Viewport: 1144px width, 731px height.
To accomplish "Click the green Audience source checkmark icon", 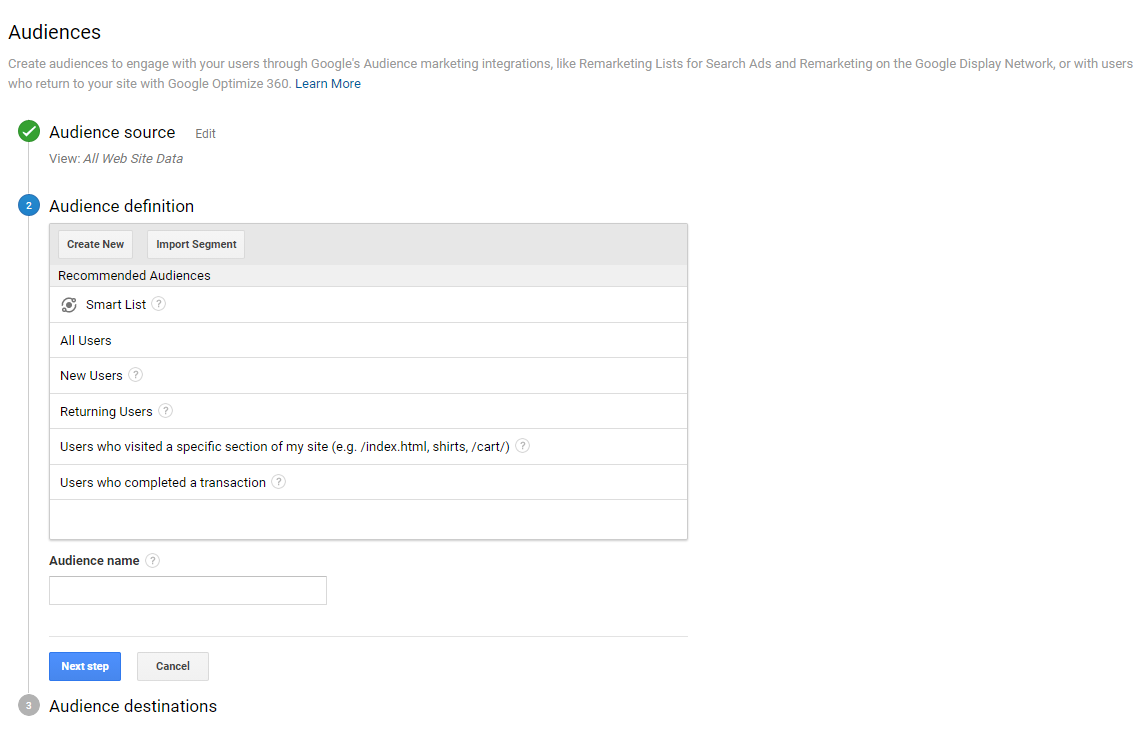I will [29, 132].
